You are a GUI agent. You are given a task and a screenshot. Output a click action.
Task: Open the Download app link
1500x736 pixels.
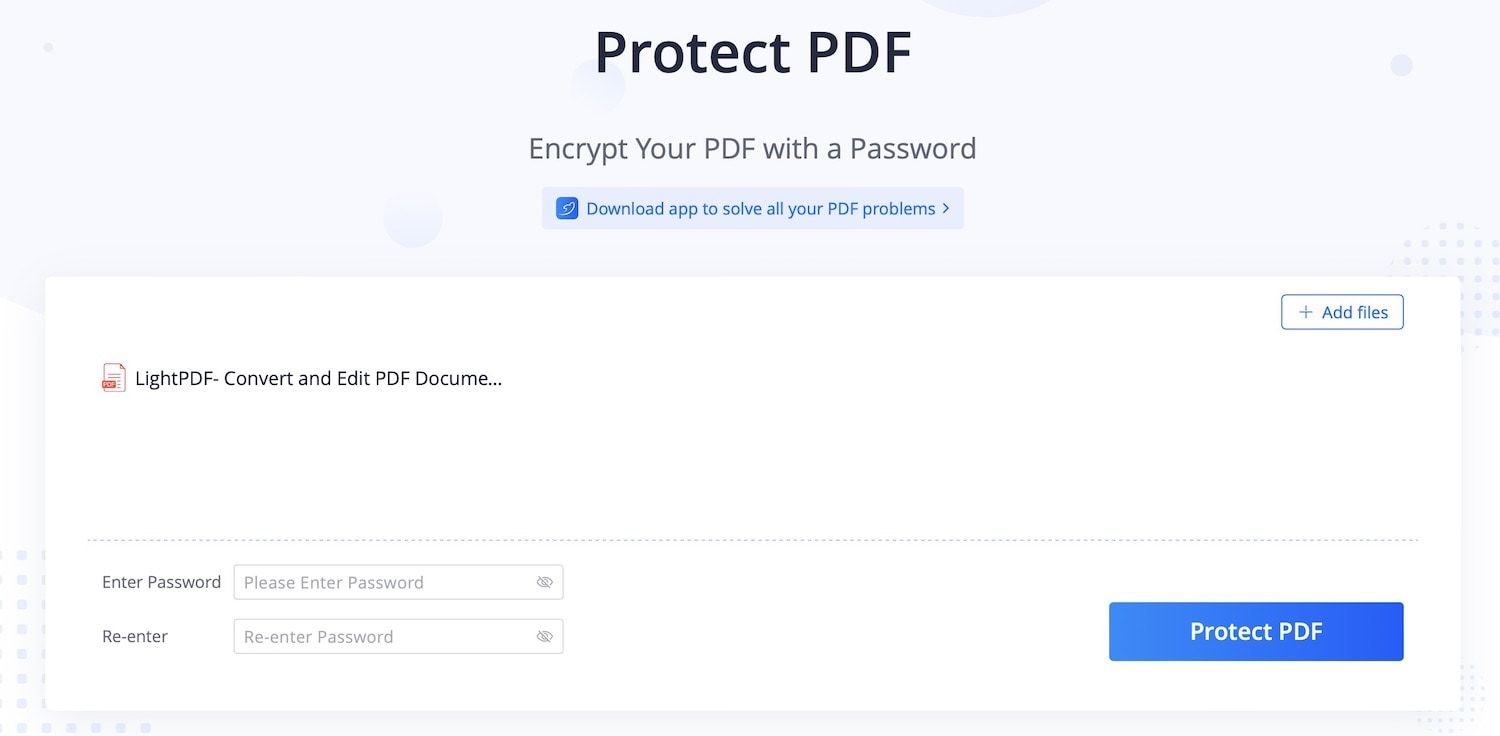click(760, 208)
